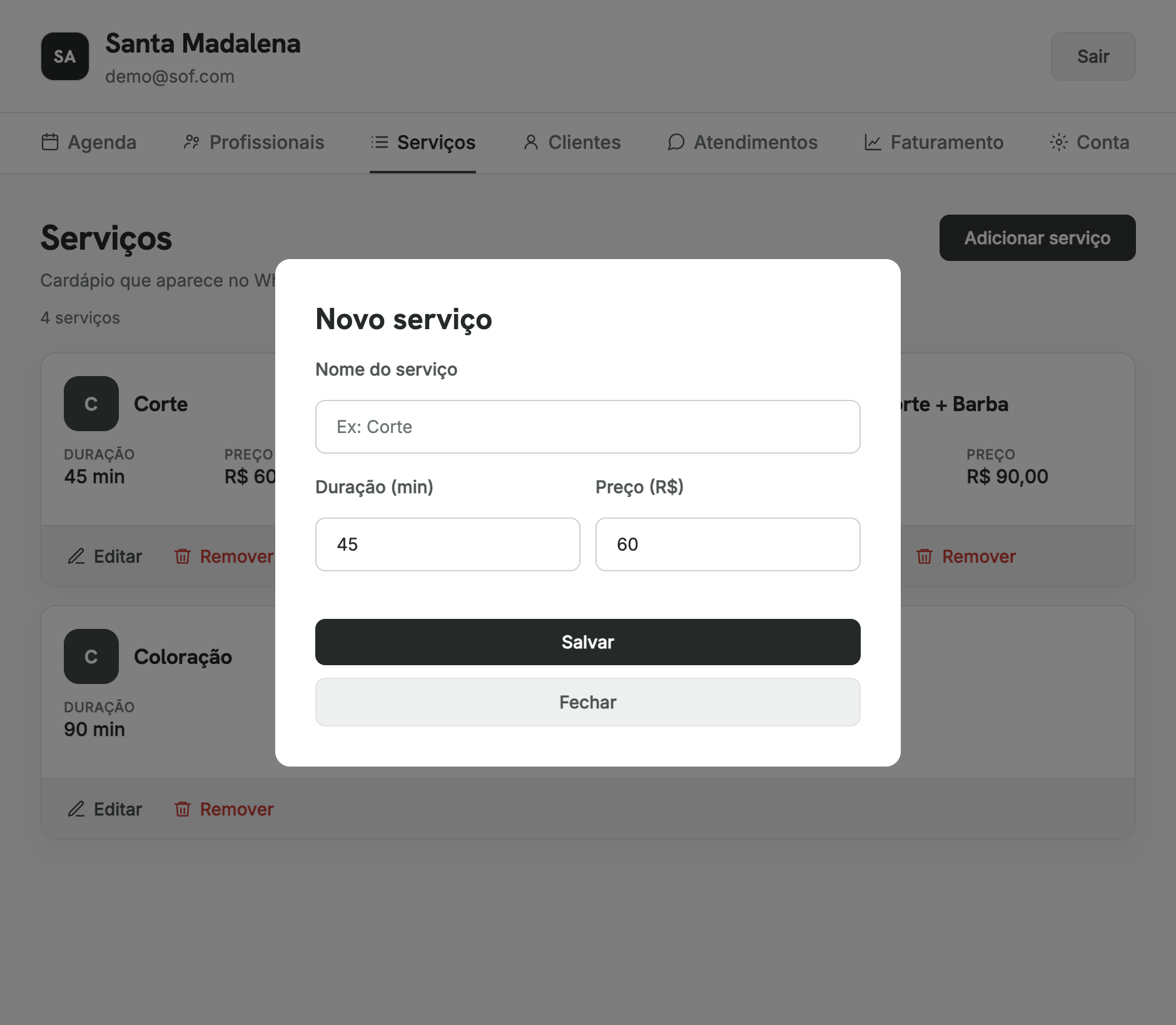The image size is (1176, 1025).
Task: Click the Faturamento chart icon
Action: click(873, 142)
